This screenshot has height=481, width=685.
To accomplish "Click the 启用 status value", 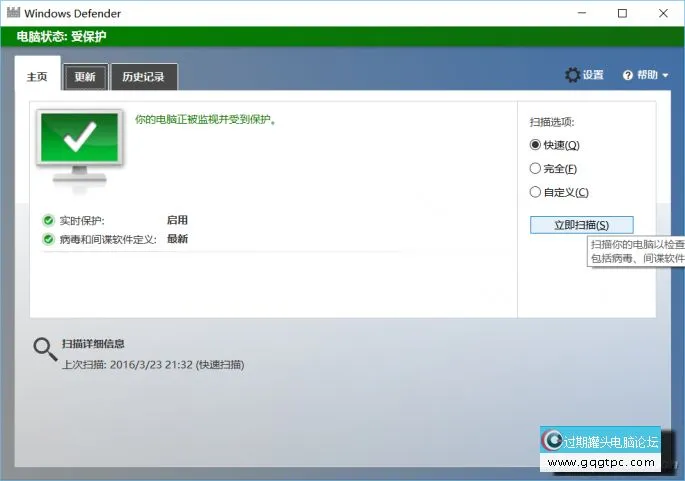I will tap(177, 220).
